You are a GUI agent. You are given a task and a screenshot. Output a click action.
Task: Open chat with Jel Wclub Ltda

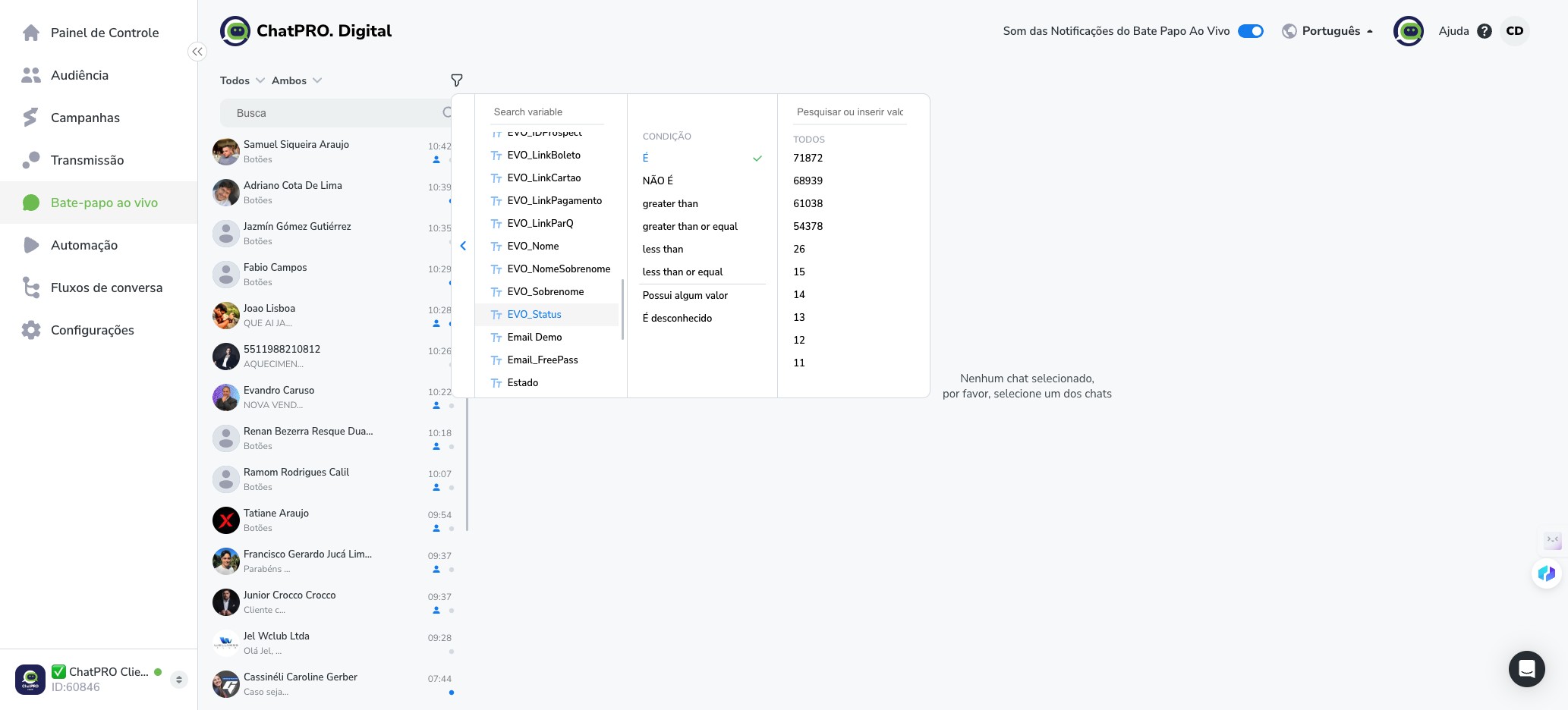332,643
